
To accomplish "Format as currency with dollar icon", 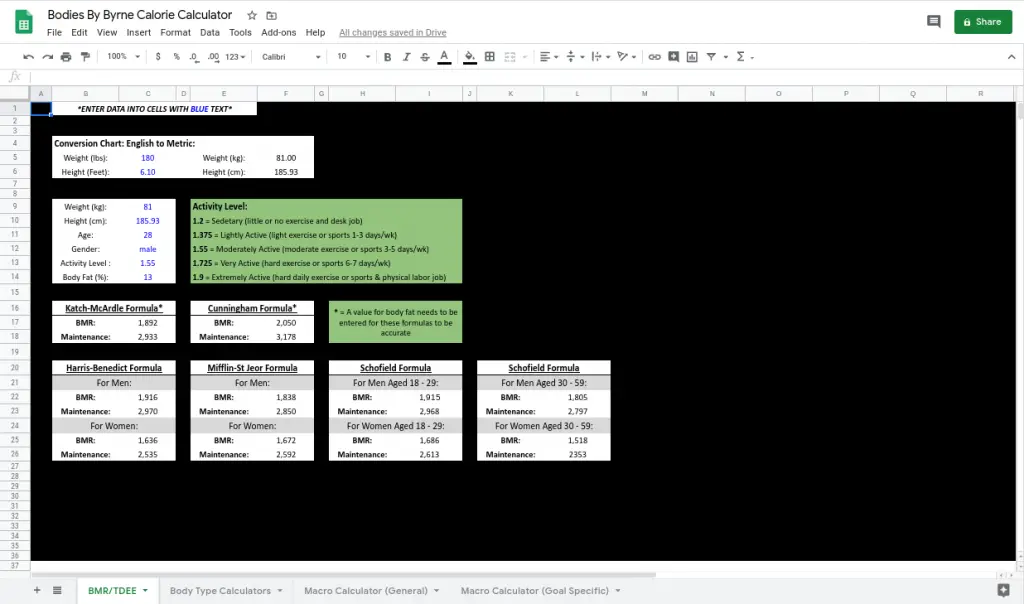I will [x=158, y=57].
